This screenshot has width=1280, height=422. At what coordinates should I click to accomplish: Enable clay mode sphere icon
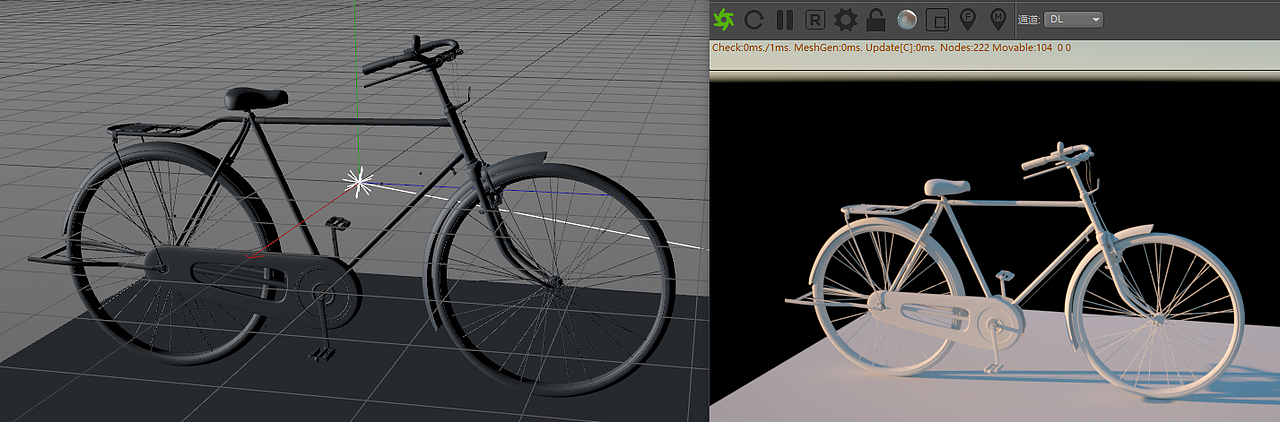tap(907, 19)
